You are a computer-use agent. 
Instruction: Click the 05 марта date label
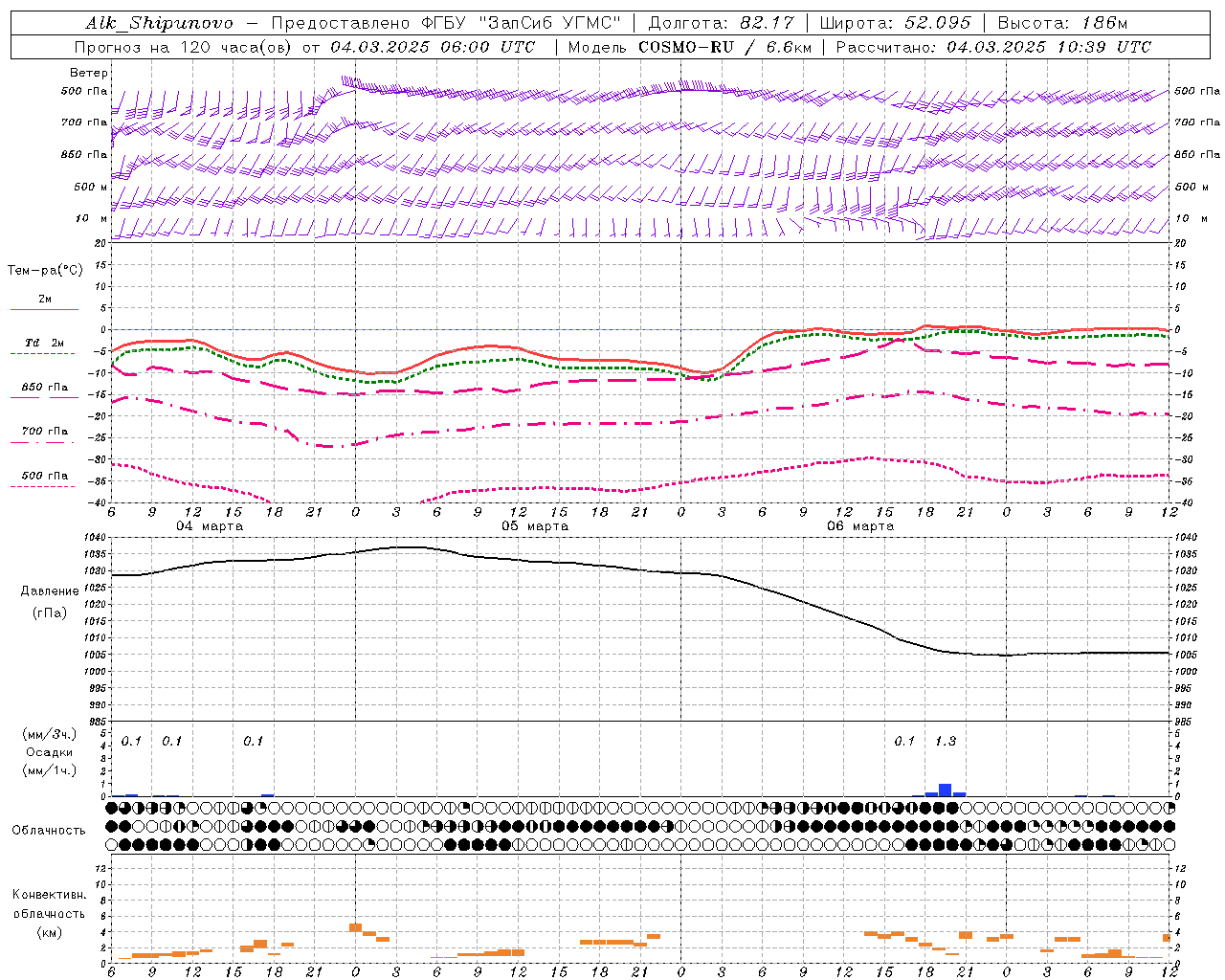click(x=535, y=526)
